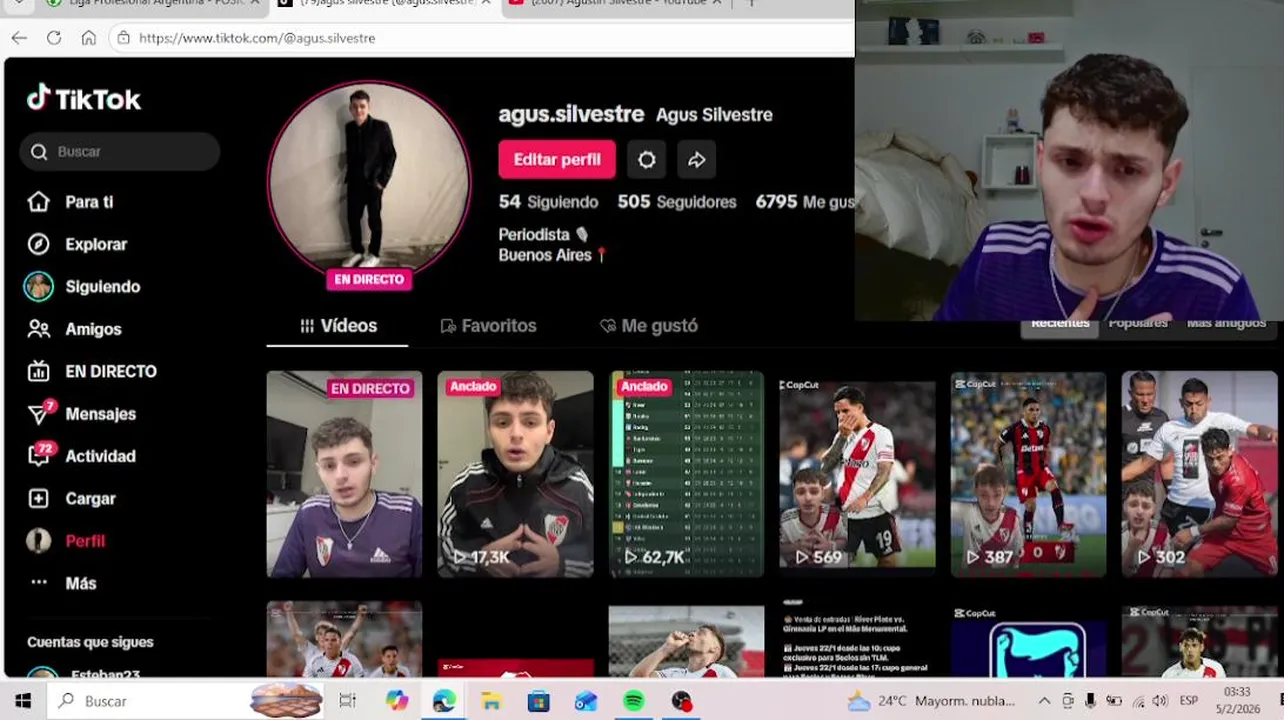Open Spotify from the taskbar
This screenshot has width=1284, height=720.
pos(634,701)
